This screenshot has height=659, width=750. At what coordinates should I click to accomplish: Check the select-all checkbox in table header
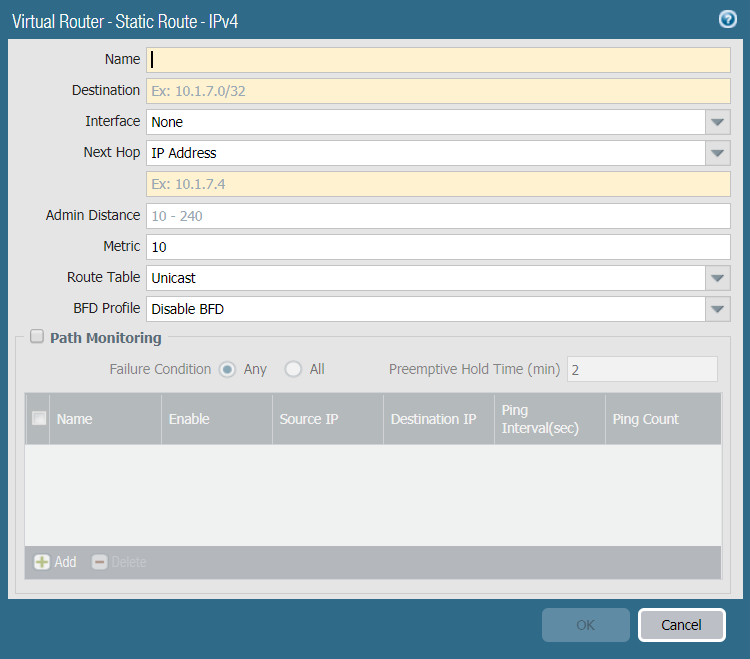(x=39, y=419)
